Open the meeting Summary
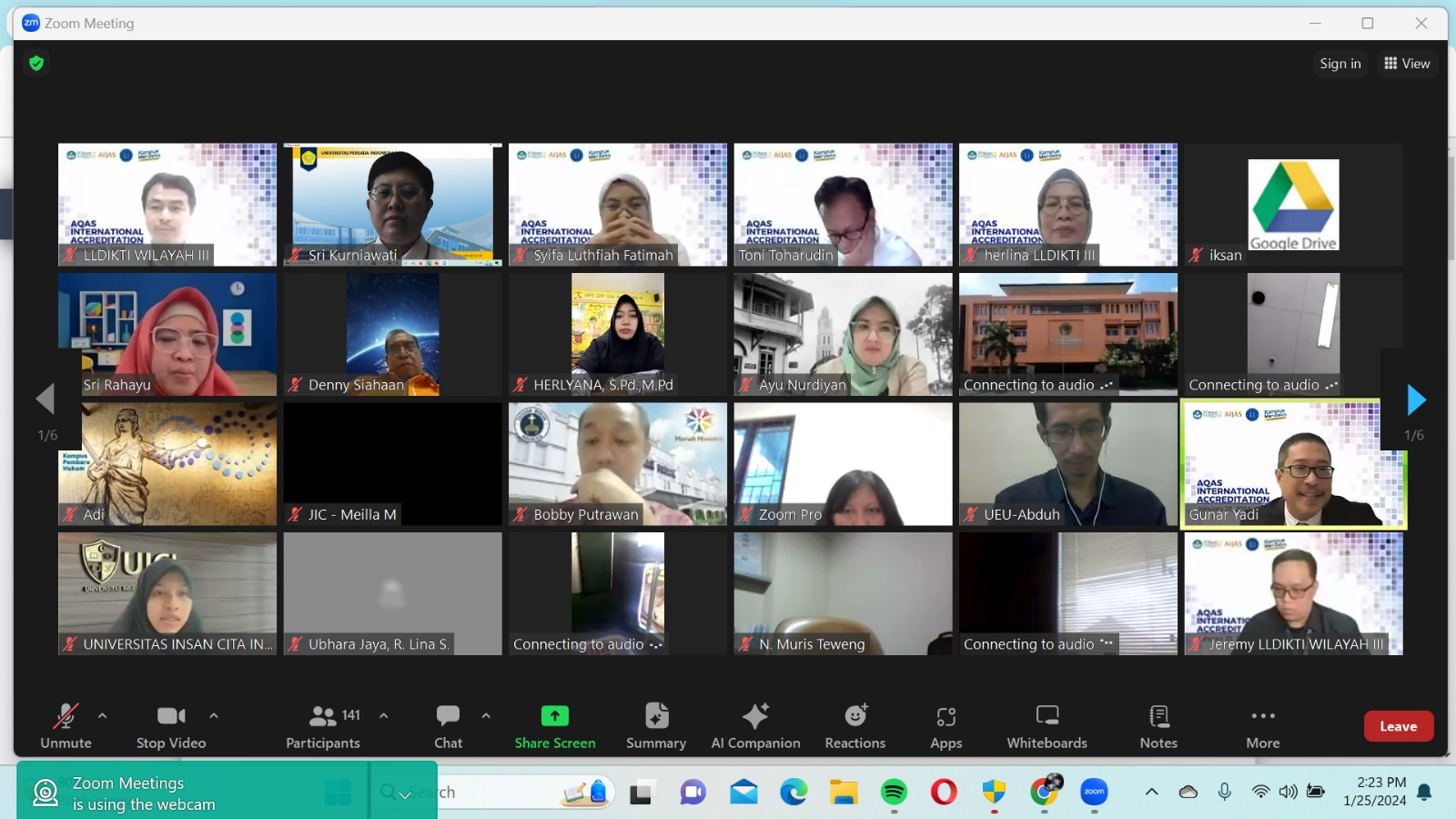The height and width of the screenshot is (819, 1456). click(x=656, y=726)
